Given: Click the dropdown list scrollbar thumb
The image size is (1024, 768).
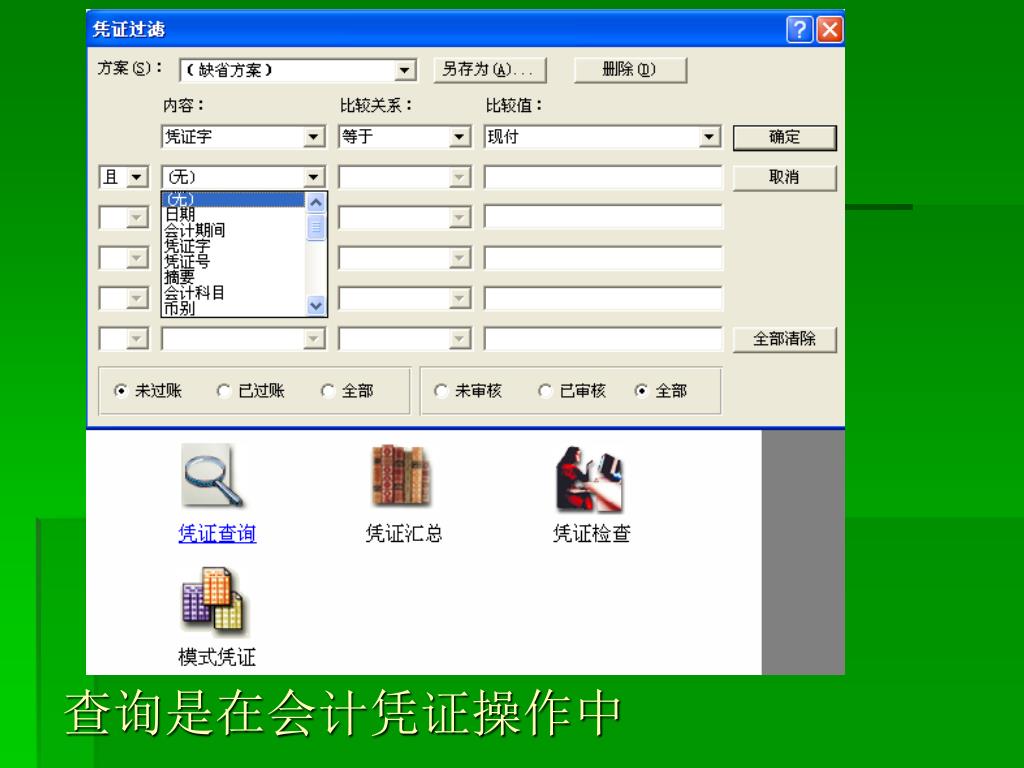Looking at the screenshot, I should click(x=316, y=227).
